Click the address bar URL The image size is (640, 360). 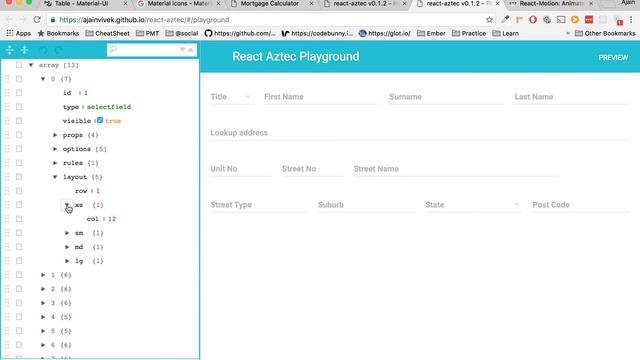pos(144,20)
